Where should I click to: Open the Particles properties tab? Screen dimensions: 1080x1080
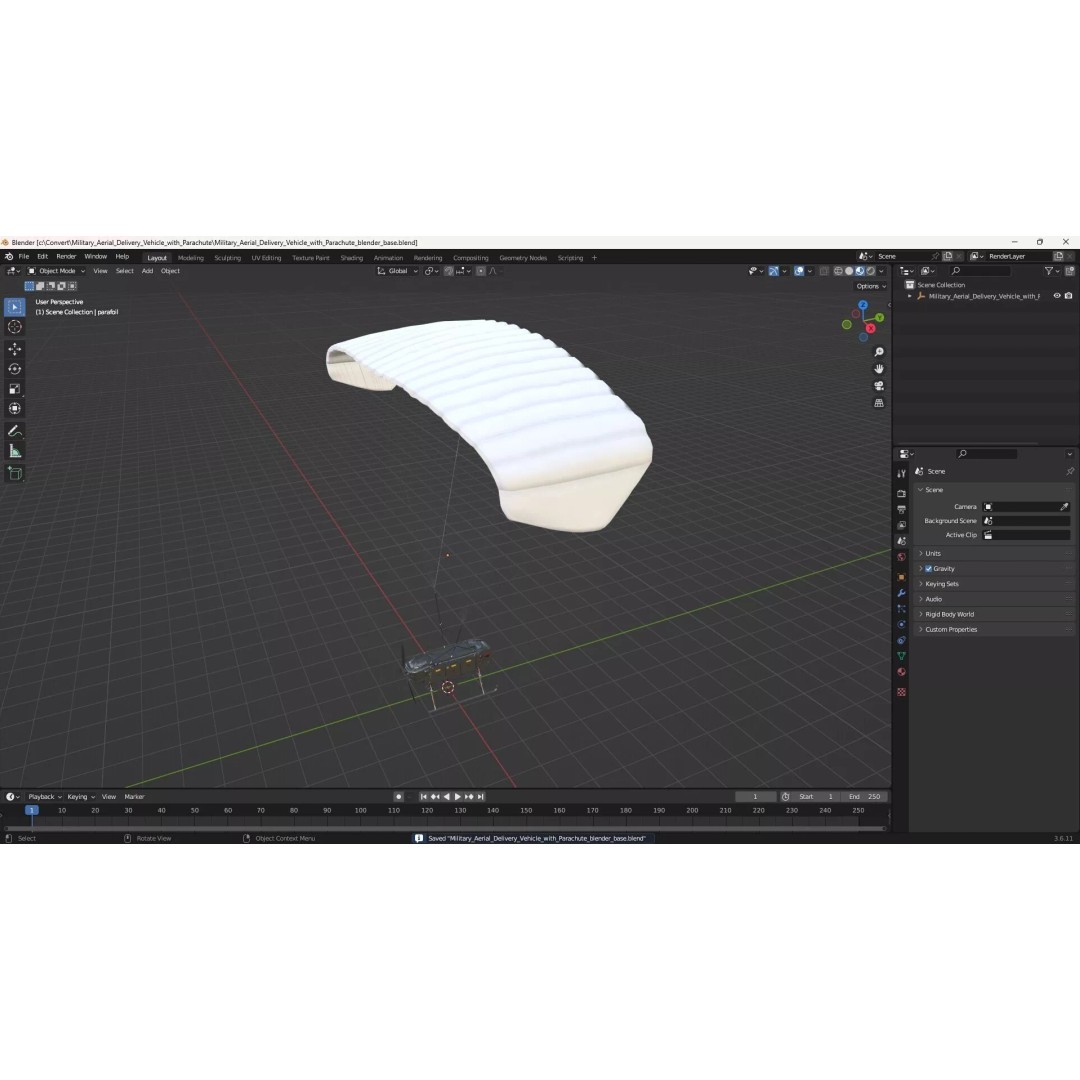(x=901, y=609)
